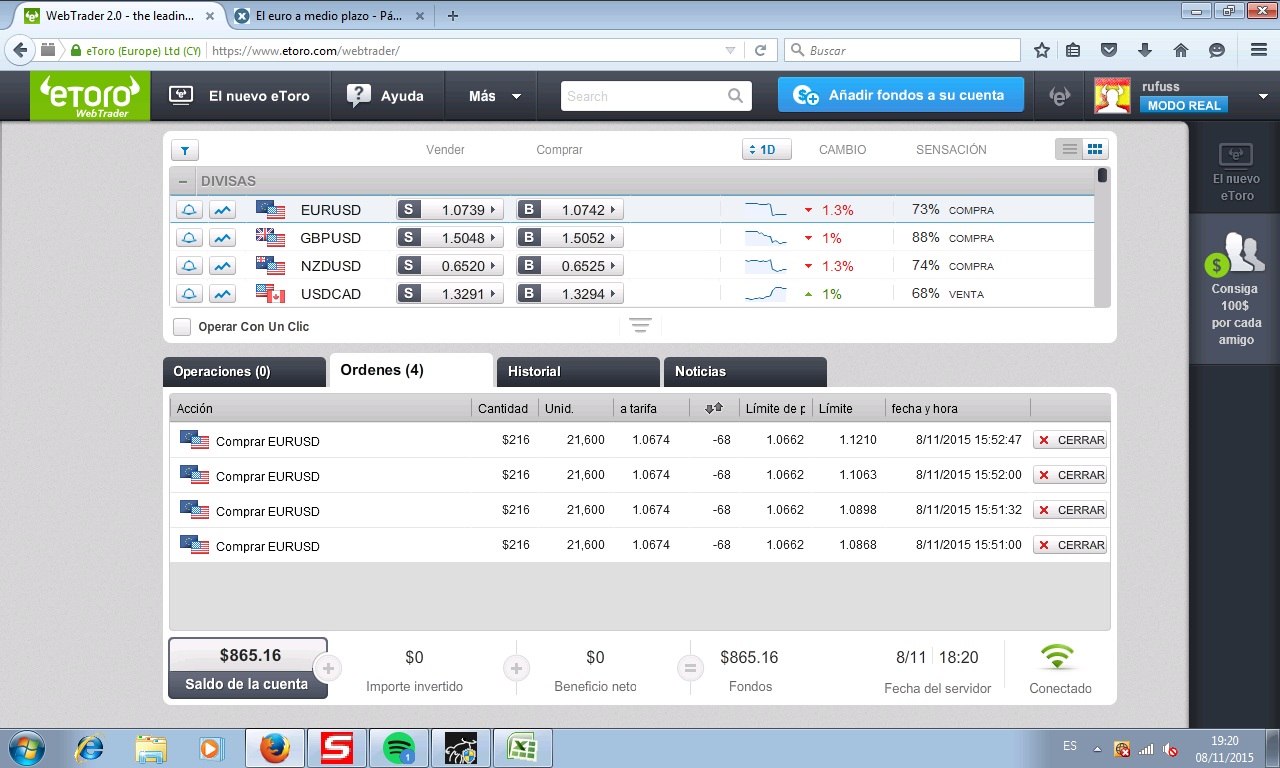The width and height of the screenshot is (1280, 768).
Task: Open the chart icon for USDCAD
Action: tap(222, 294)
